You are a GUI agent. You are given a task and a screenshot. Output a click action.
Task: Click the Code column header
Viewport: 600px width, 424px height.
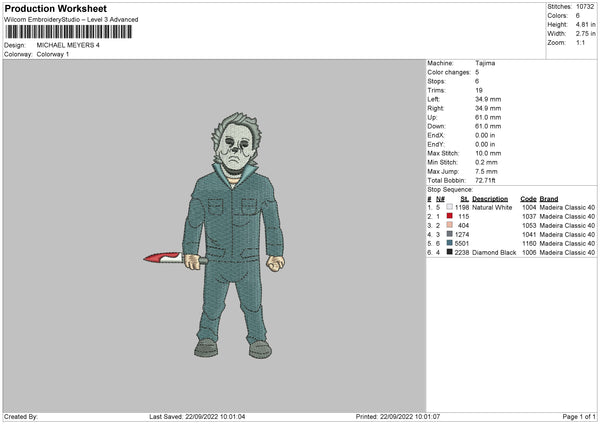pos(528,199)
